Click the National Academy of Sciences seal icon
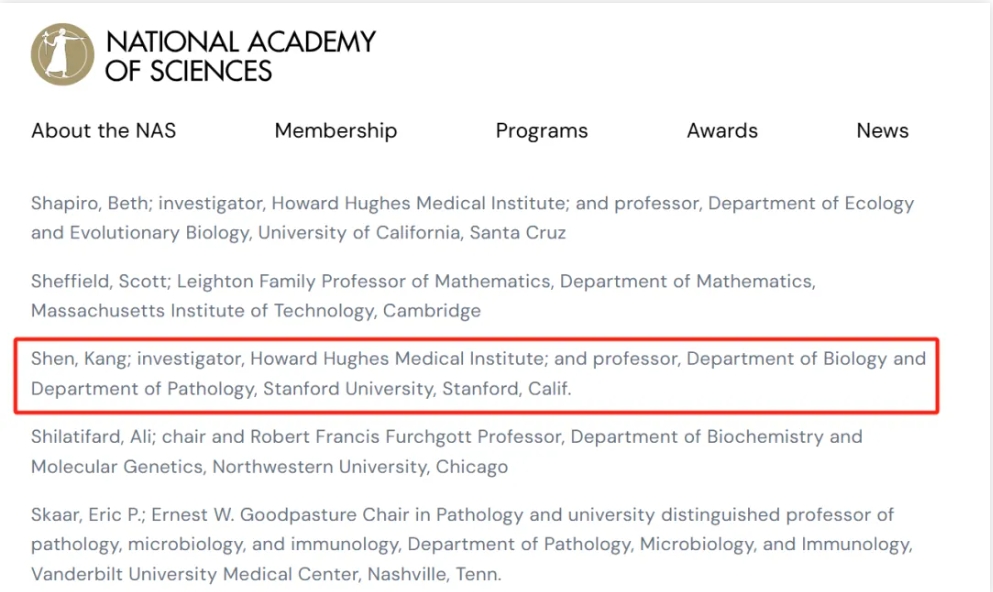Screen dimensions: 993x592 [x=62, y=54]
